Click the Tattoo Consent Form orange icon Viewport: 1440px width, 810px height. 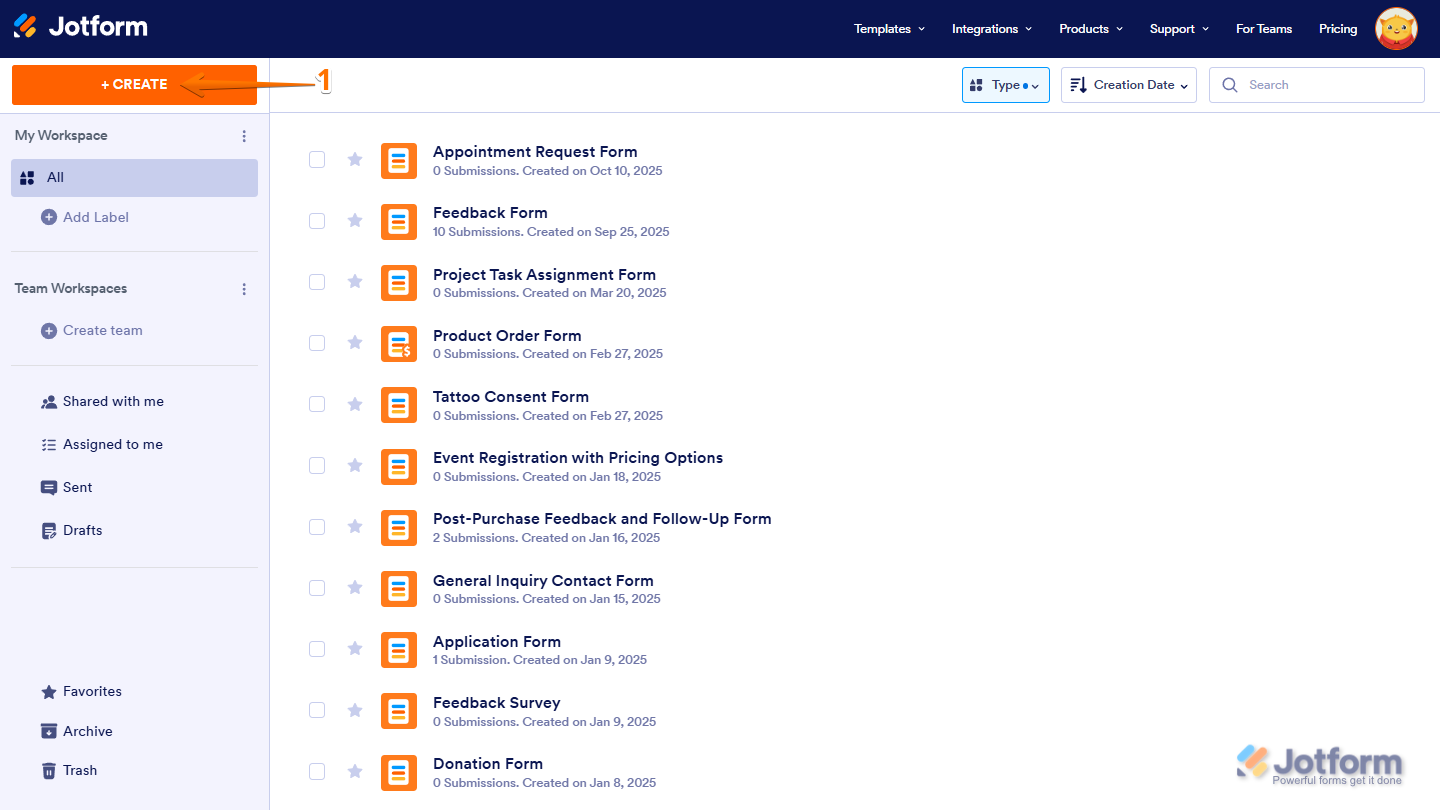coord(399,405)
